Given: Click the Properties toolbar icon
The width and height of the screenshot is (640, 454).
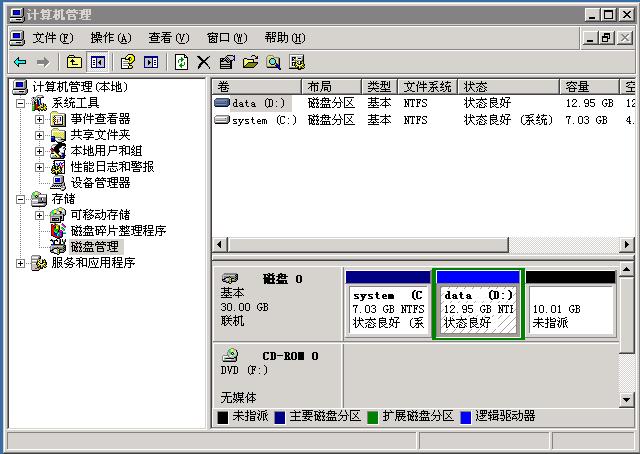Looking at the screenshot, I should tap(227, 62).
